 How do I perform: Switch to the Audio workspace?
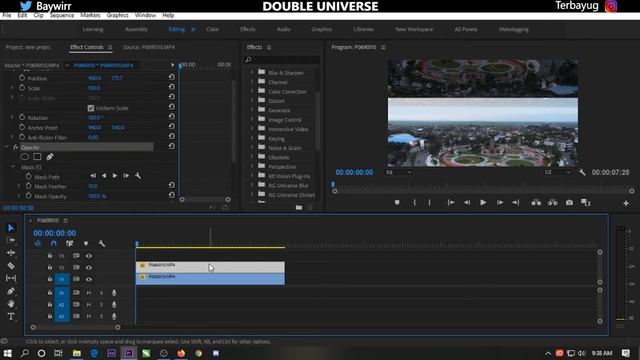tap(284, 29)
